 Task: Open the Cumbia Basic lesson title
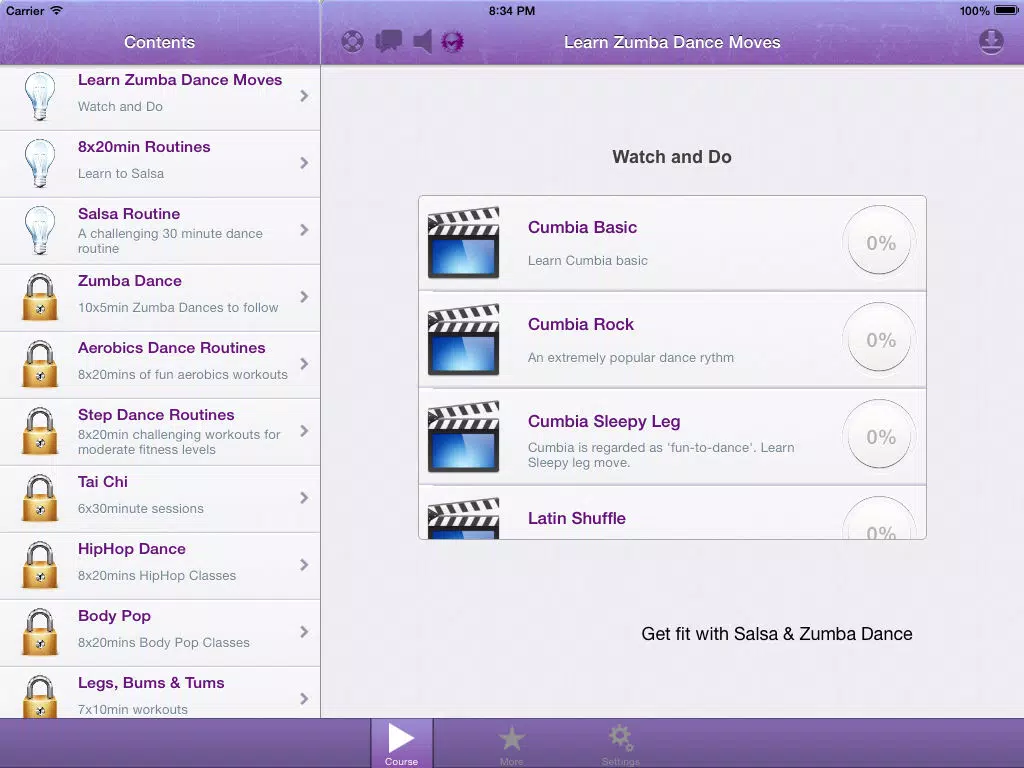[583, 227]
